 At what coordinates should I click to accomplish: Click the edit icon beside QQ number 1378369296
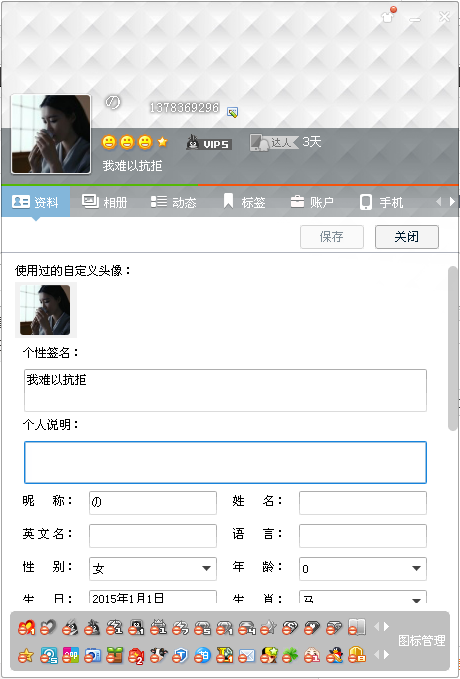pyautogui.click(x=233, y=113)
